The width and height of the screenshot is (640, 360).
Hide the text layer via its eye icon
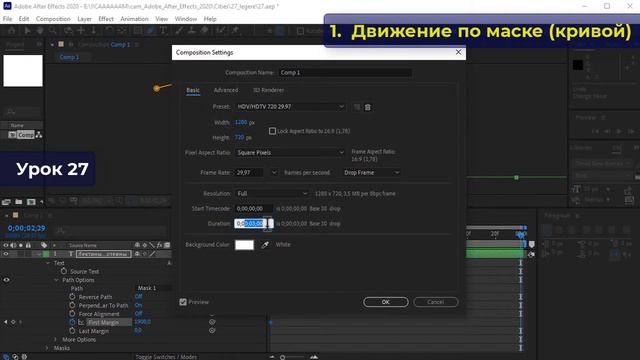point(6,254)
